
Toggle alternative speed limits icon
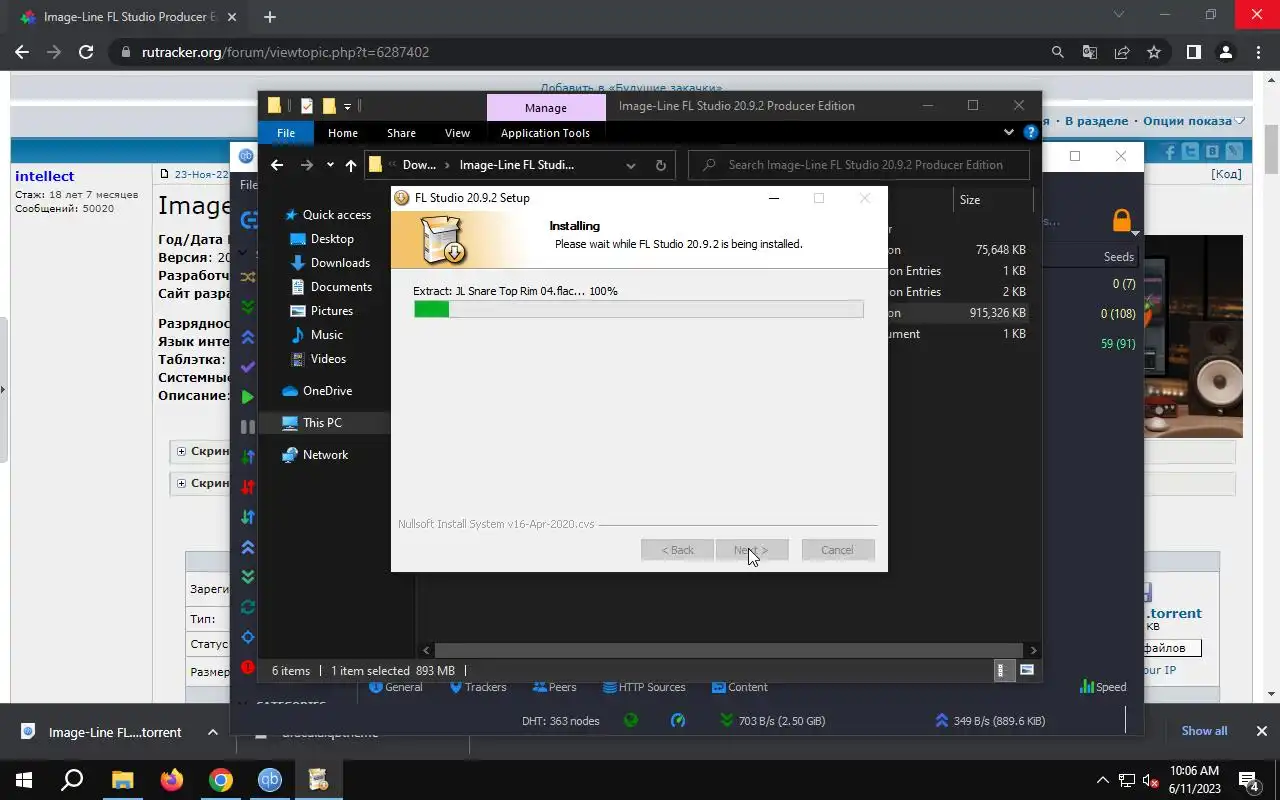(x=678, y=721)
